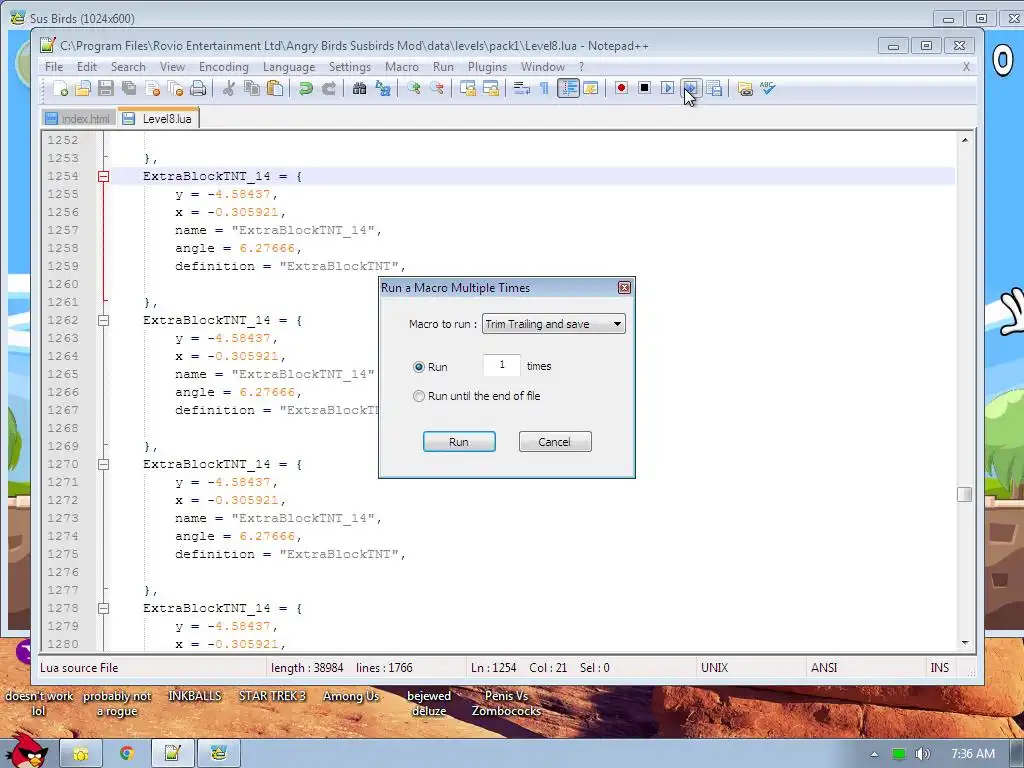The width and height of the screenshot is (1024, 768).
Task: Click the Zoom In magnifier icon
Action: point(413,88)
